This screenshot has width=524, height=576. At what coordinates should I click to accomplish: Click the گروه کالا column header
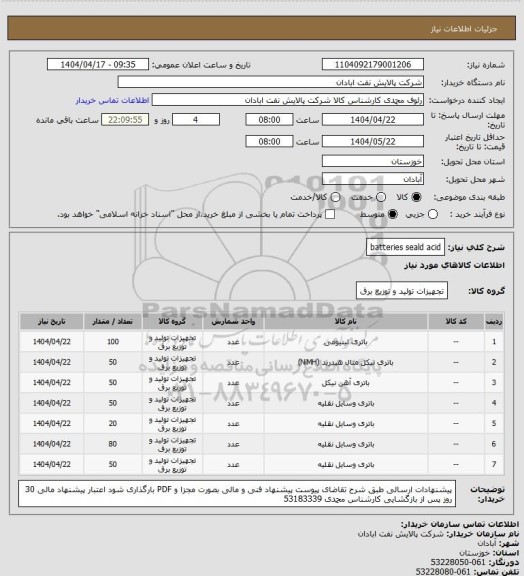click(172, 321)
